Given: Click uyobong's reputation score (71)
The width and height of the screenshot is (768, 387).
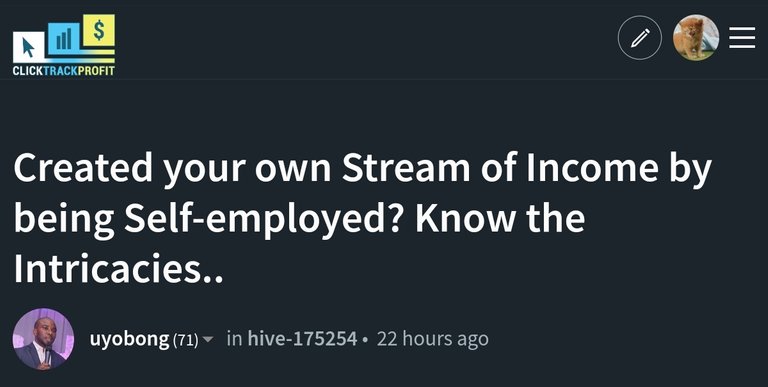Looking at the screenshot, I should tap(186, 340).
